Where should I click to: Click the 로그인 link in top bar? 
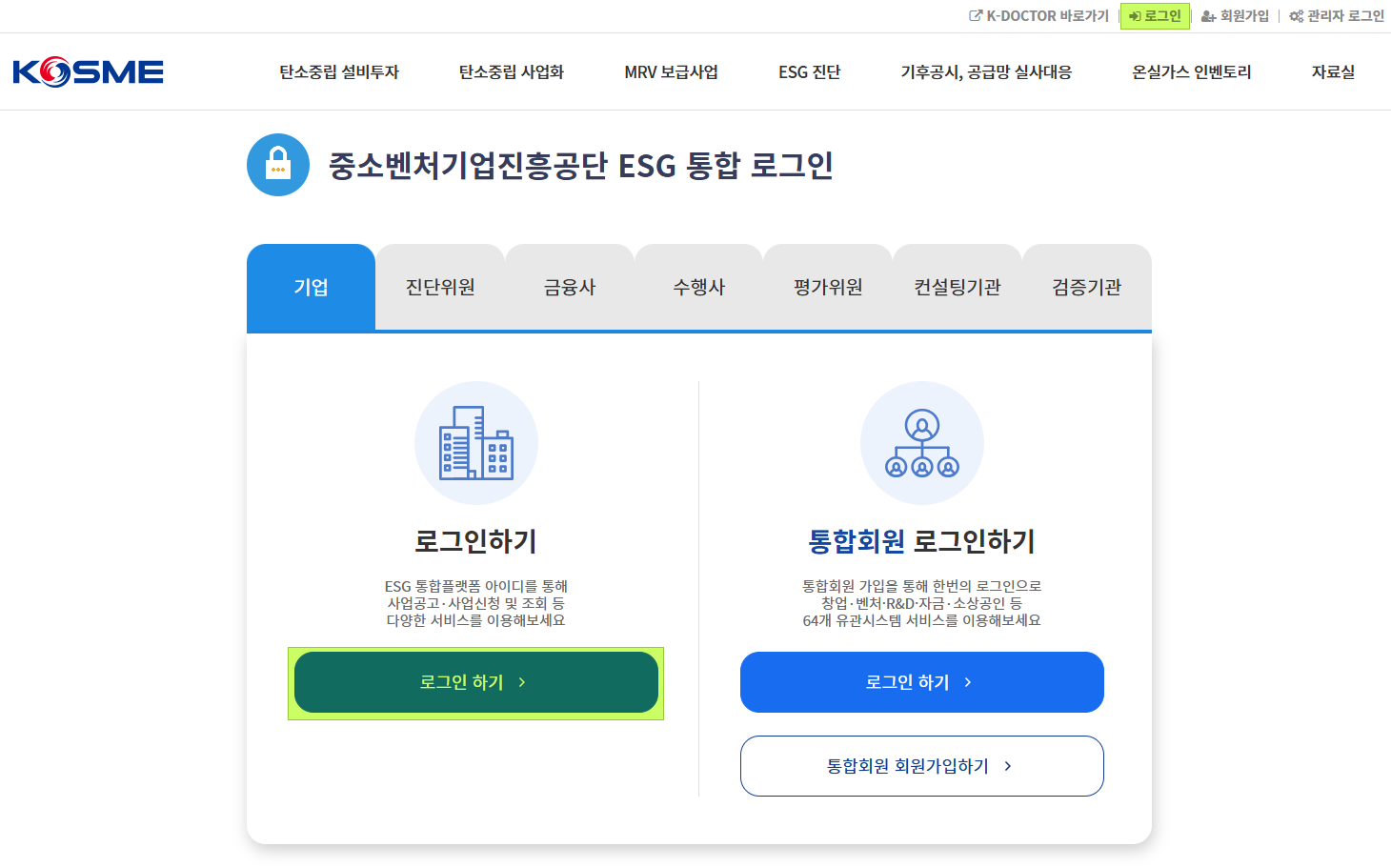coord(1155,16)
